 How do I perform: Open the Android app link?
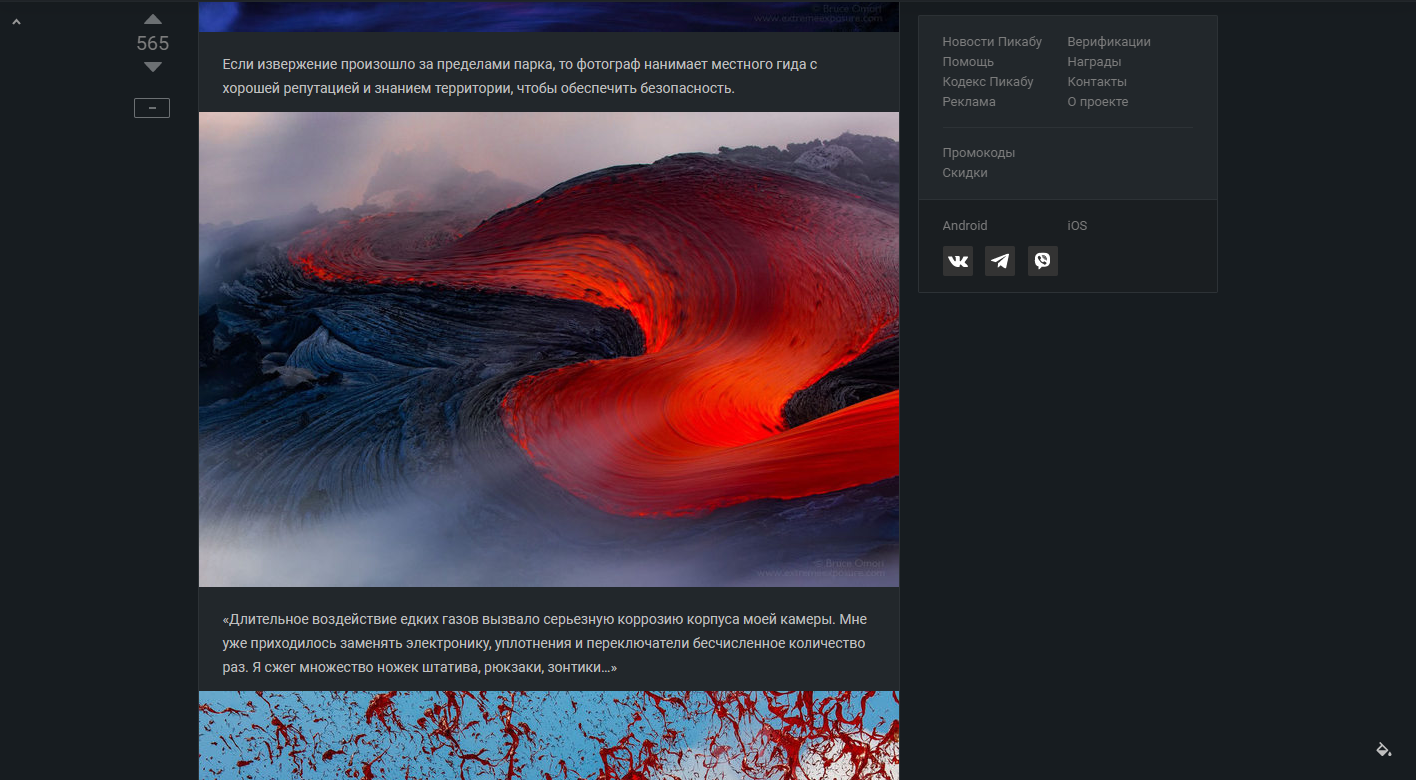[x=965, y=226]
